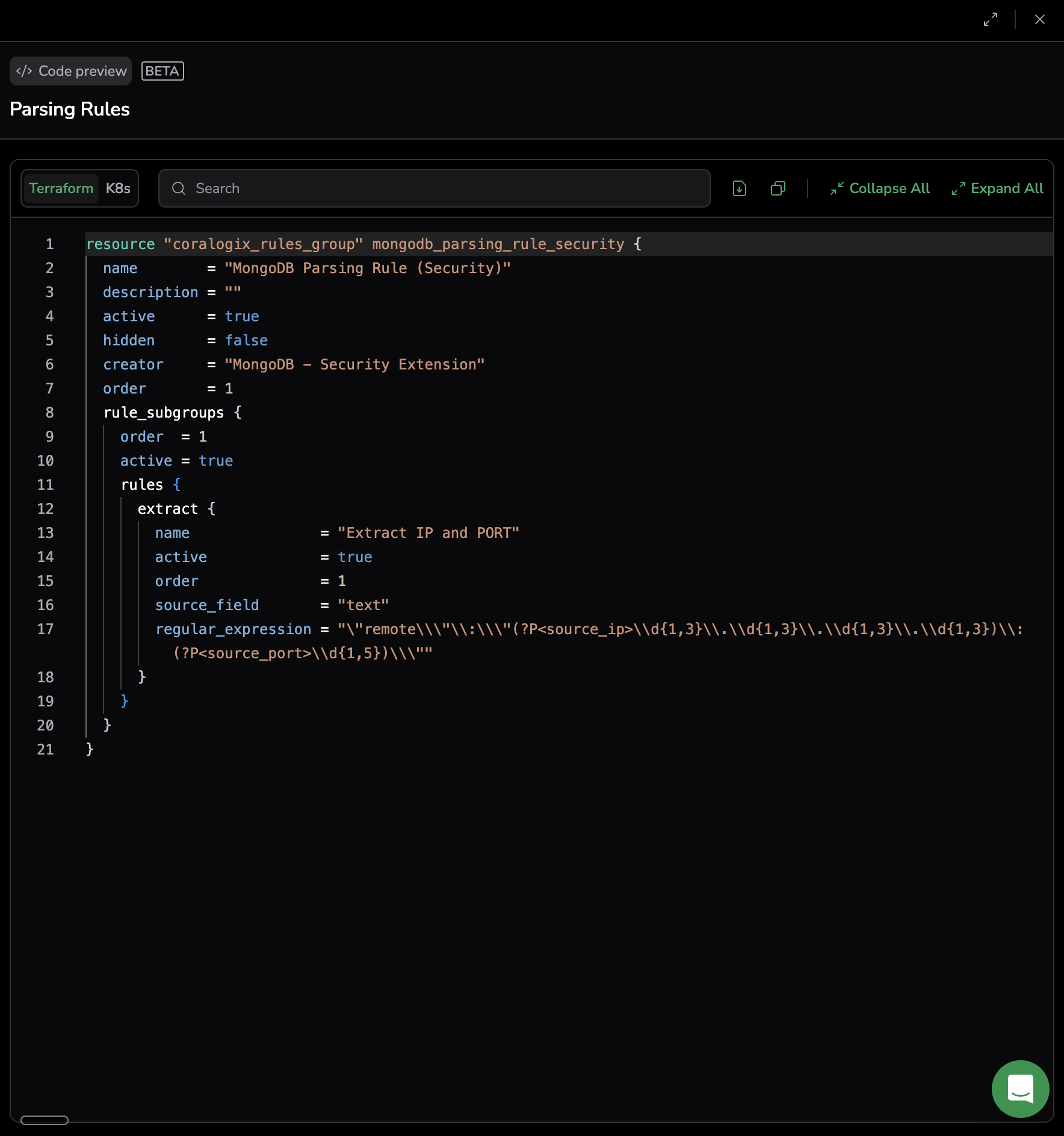
Task: Expand All code blocks
Action: (x=998, y=188)
